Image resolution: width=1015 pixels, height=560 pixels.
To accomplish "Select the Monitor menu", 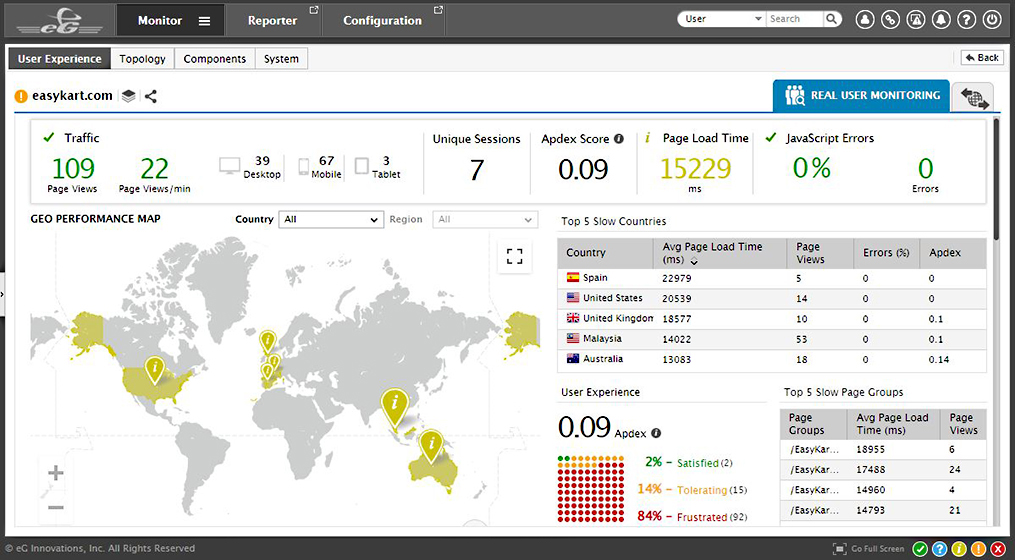I will [x=160, y=21].
